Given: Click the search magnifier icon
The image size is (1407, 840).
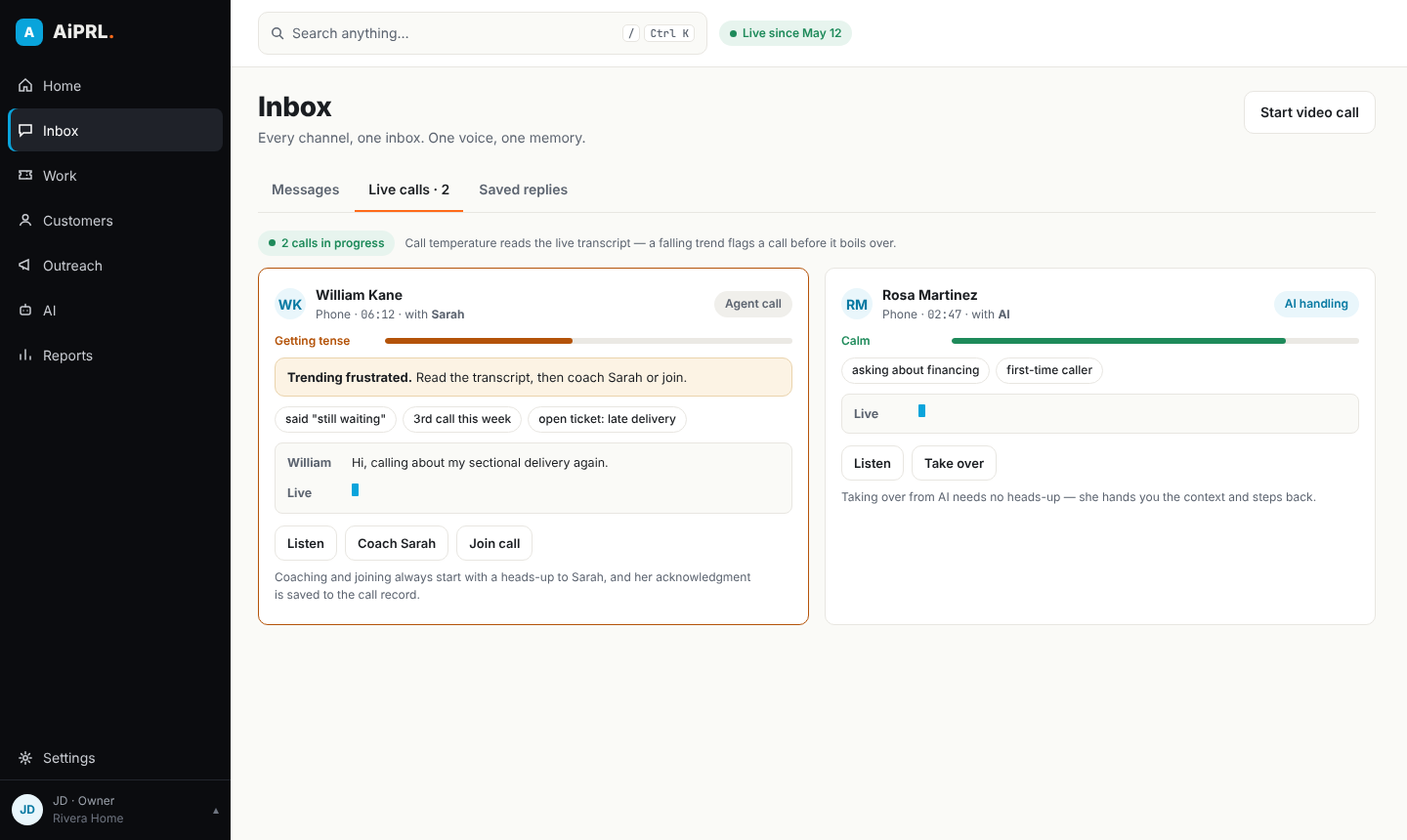Looking at the screenshot, I should [x=277, y=33].
